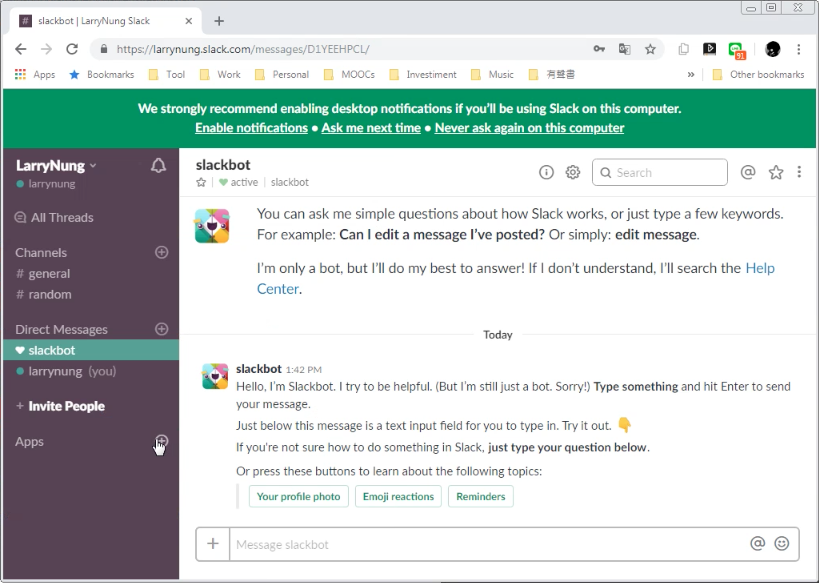The width and height of the screenshot is (819, 583).
Task: Star the slackbot conversation below its title
Action: click(x=201, y=182)
